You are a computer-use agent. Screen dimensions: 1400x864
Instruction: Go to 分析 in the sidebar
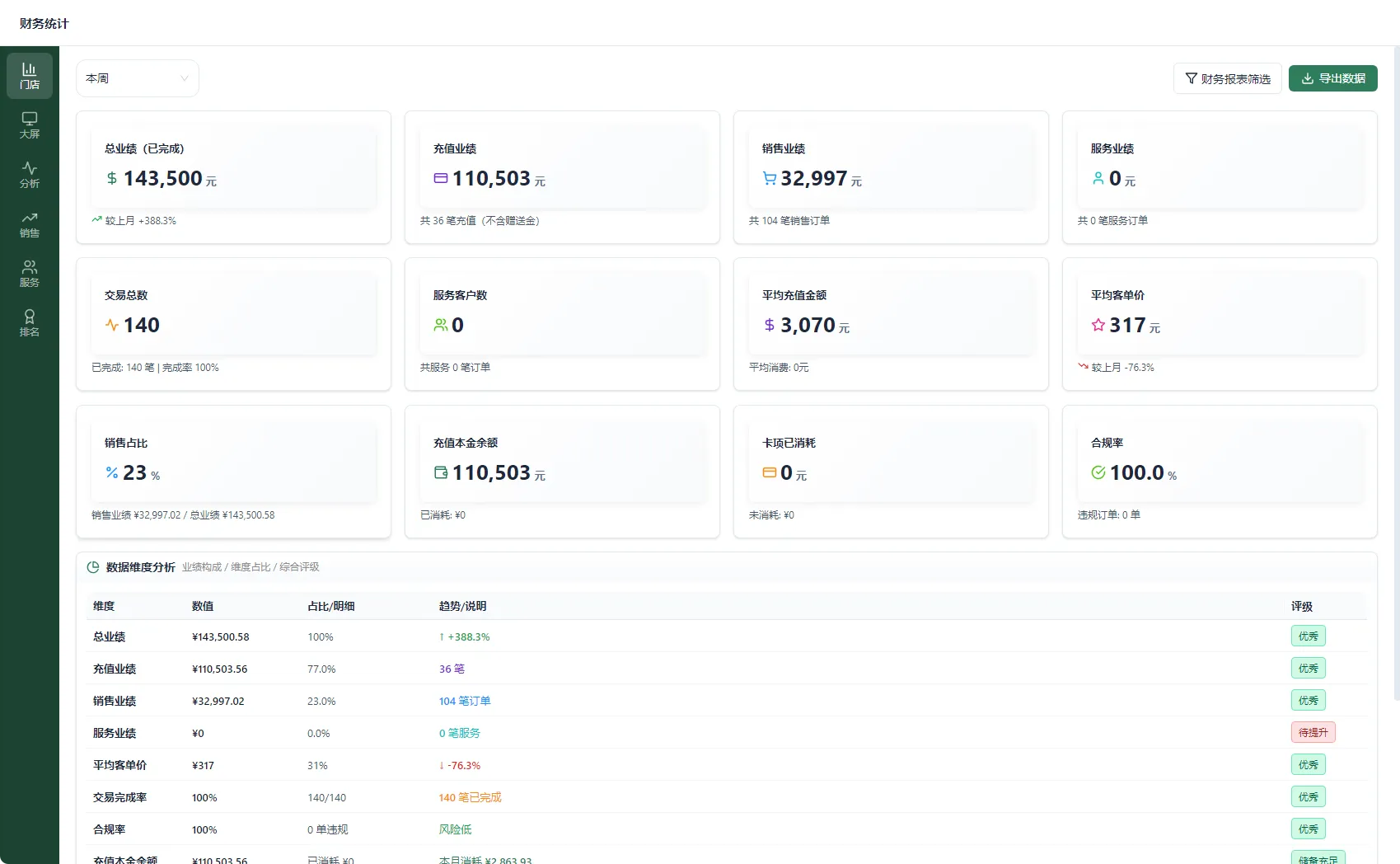coord(30,175)
